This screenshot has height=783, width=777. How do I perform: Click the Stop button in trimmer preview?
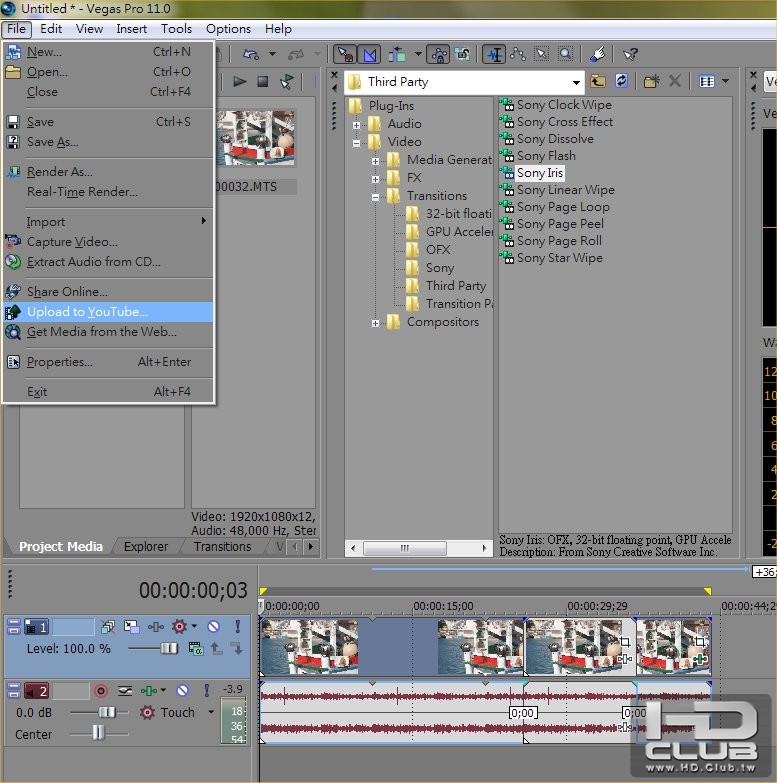263,81
